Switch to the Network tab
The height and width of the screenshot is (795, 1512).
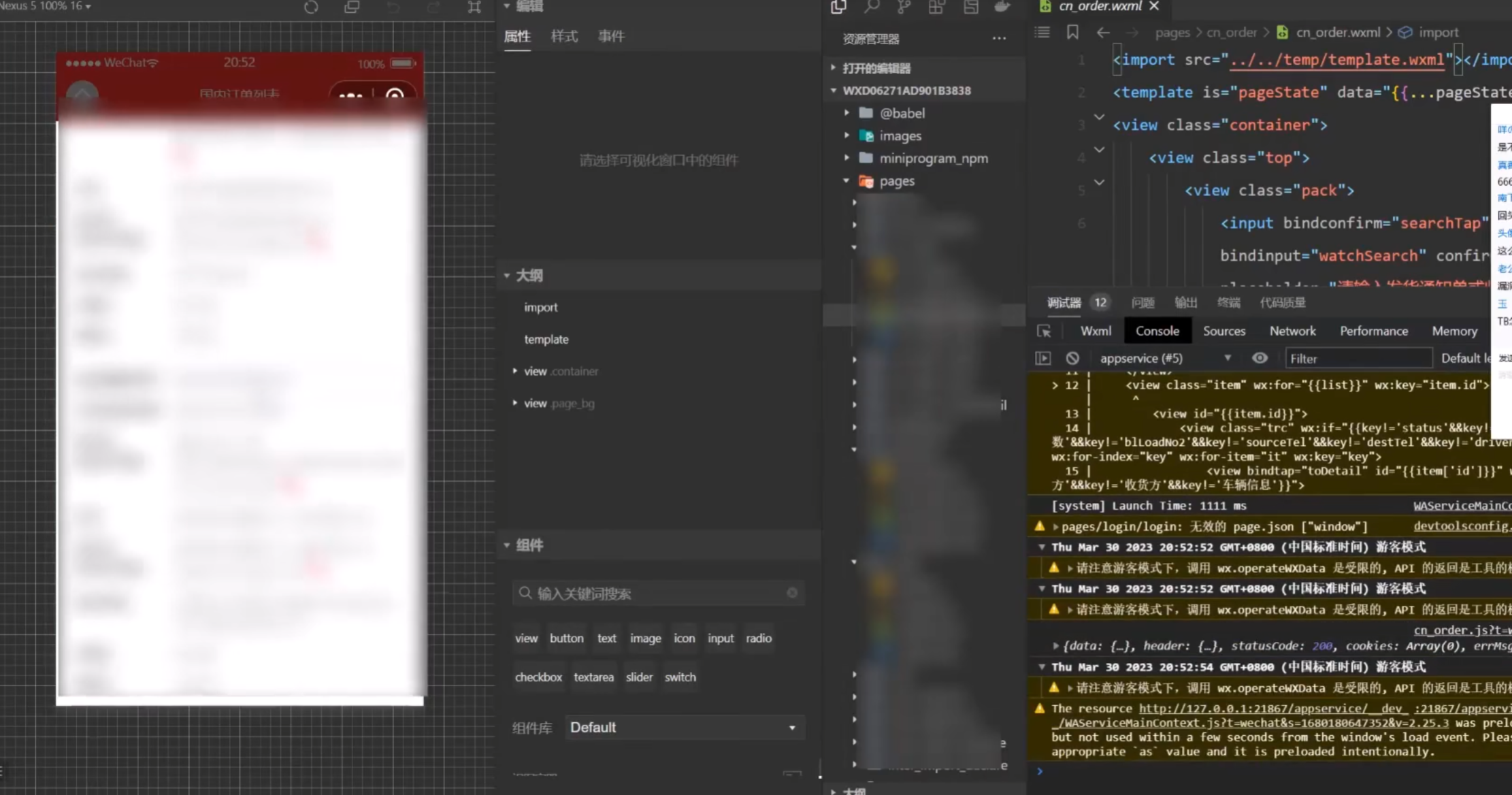click(x=1292, y=331)
